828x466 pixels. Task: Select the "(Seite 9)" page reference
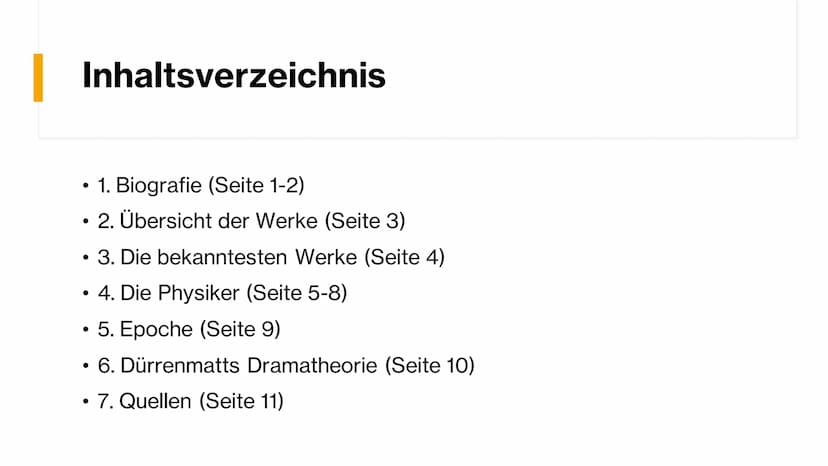coord(240,329)
